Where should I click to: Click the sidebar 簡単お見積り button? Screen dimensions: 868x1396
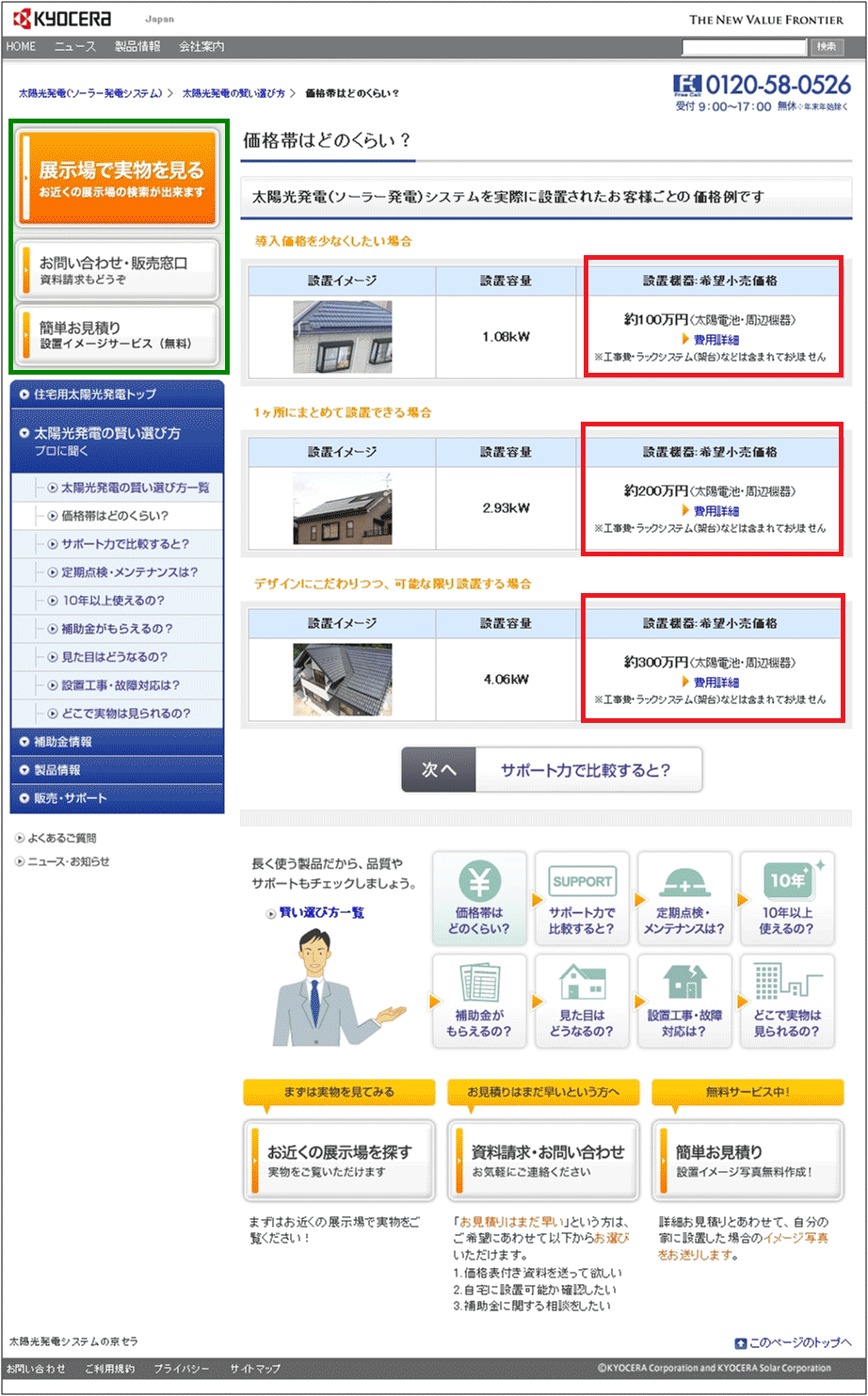119,334
